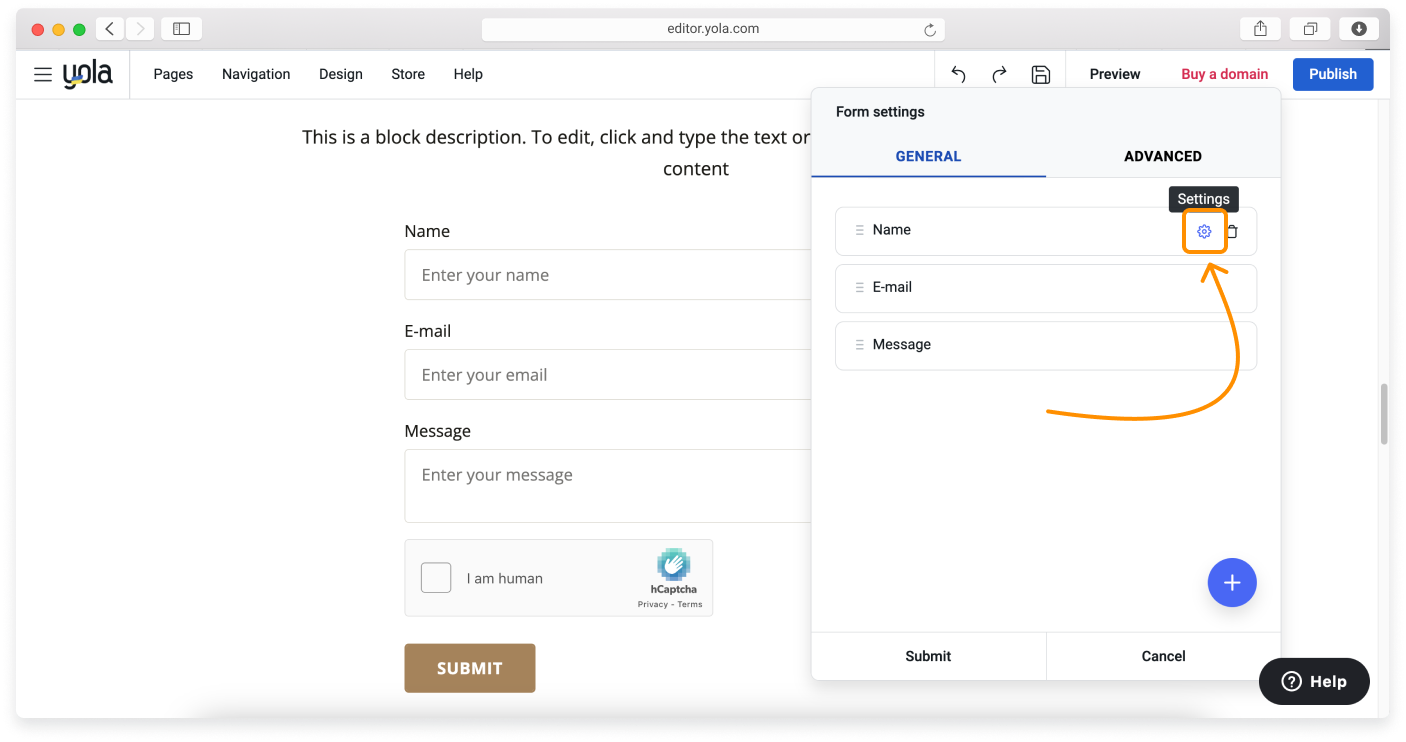
Task: Click the Yola logo
Action: 88,74
